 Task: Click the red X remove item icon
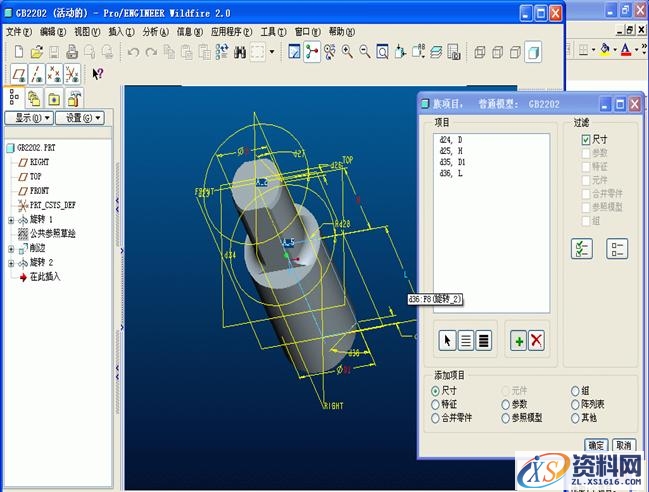click(536, 341)
